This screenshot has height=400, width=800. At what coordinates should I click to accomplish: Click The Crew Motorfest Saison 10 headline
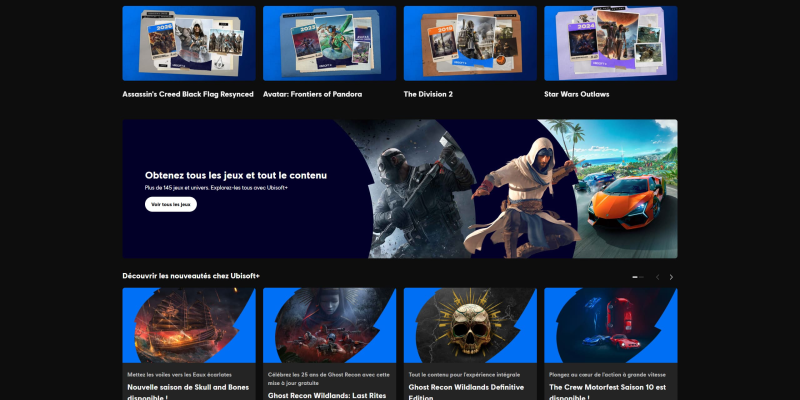[608, 392]
